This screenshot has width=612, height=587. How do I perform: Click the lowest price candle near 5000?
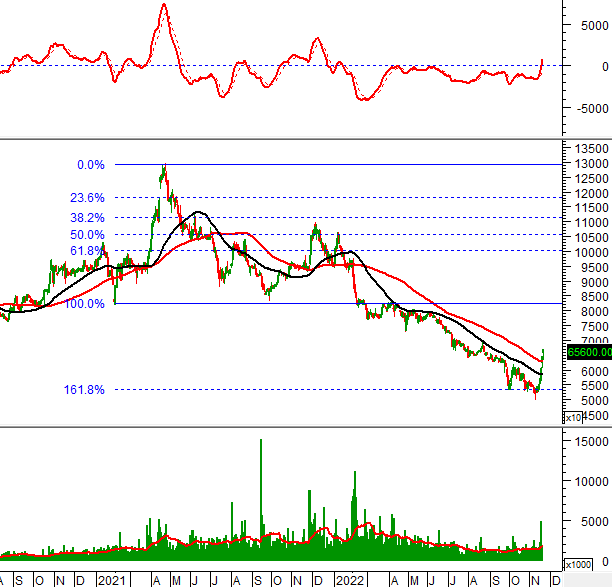535,424
